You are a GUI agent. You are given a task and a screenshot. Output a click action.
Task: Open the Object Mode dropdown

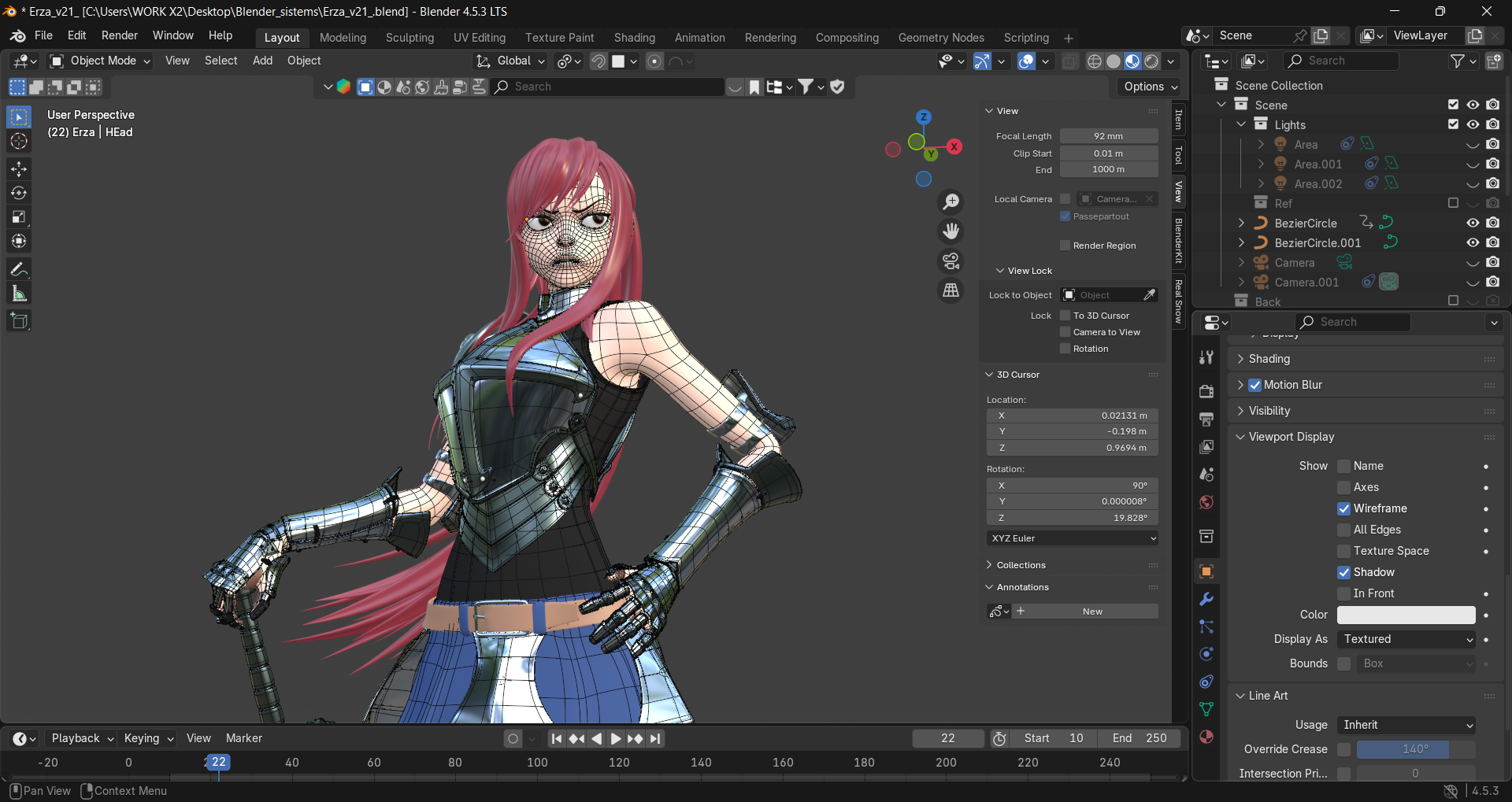[x=100, y=61]
